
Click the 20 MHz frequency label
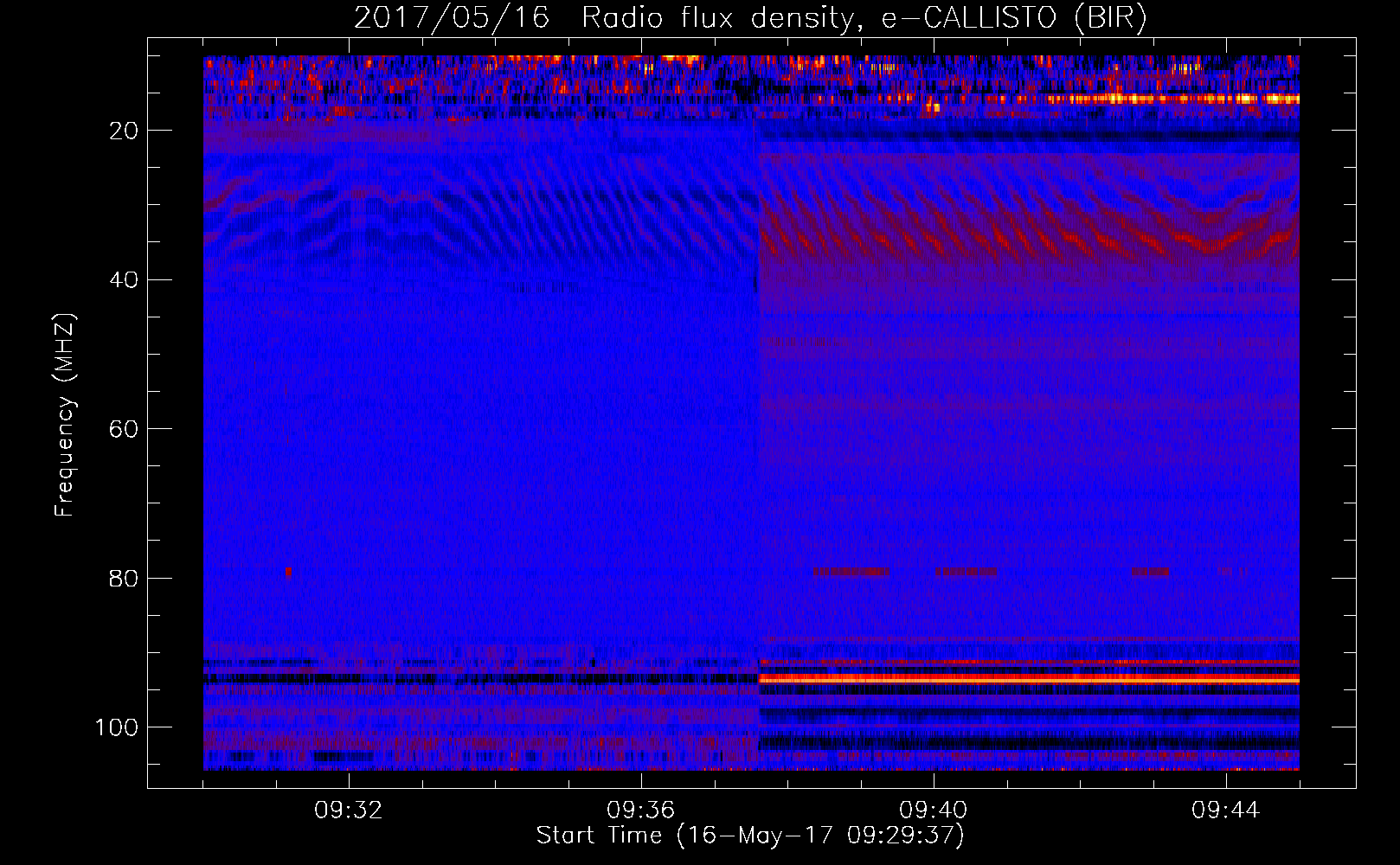(x=124, y=131)
